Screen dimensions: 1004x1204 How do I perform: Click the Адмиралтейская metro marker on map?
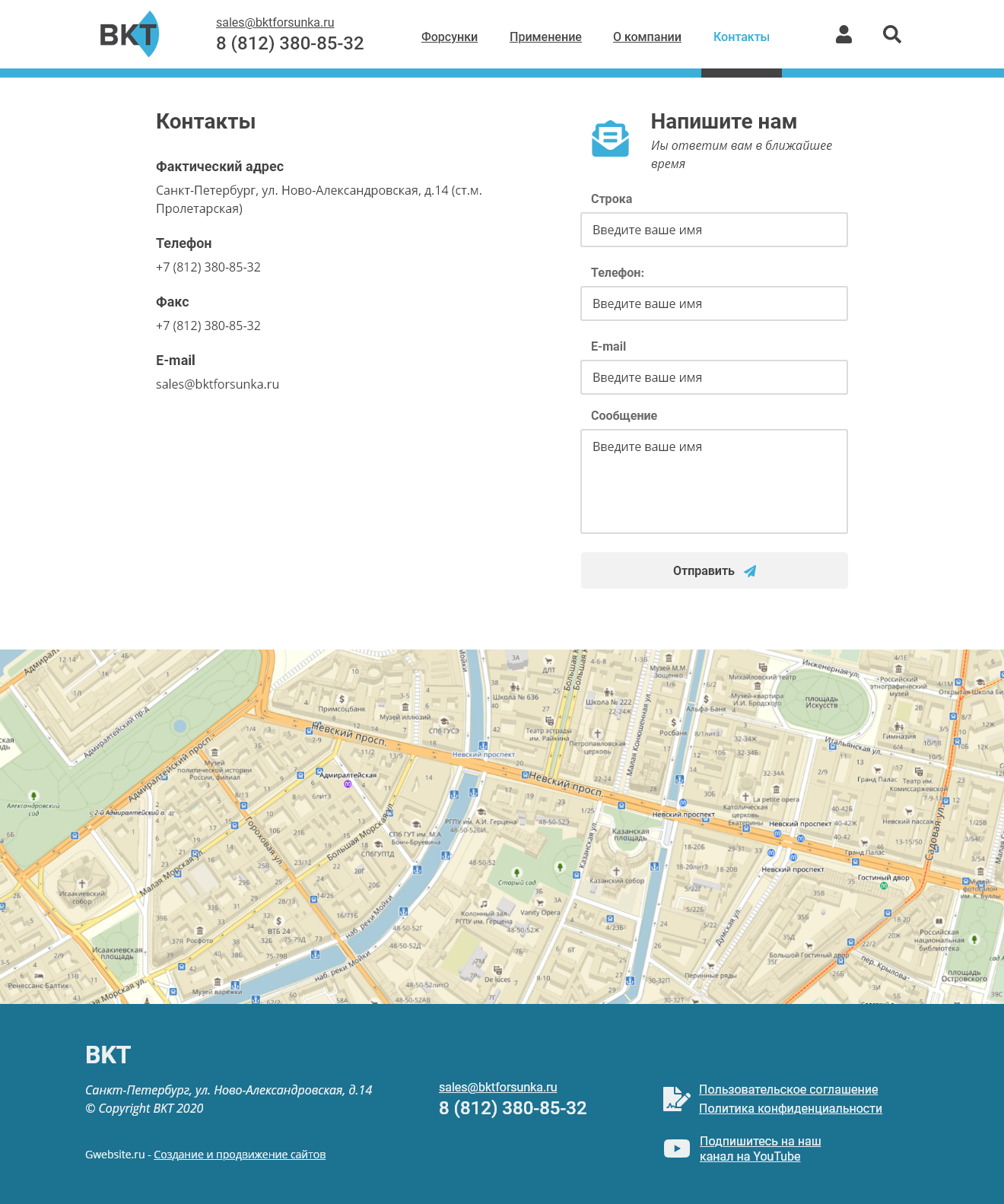[x=348, y=783]
